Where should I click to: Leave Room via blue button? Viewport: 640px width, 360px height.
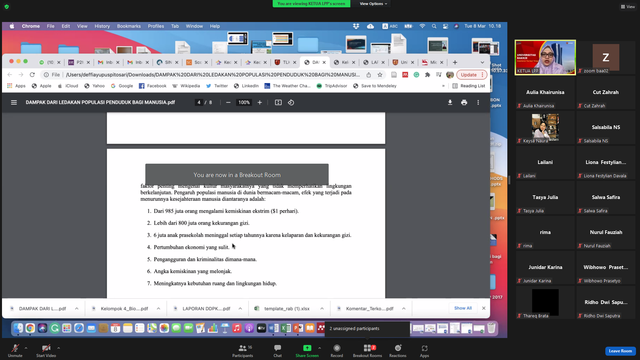[x=620, y=351]
